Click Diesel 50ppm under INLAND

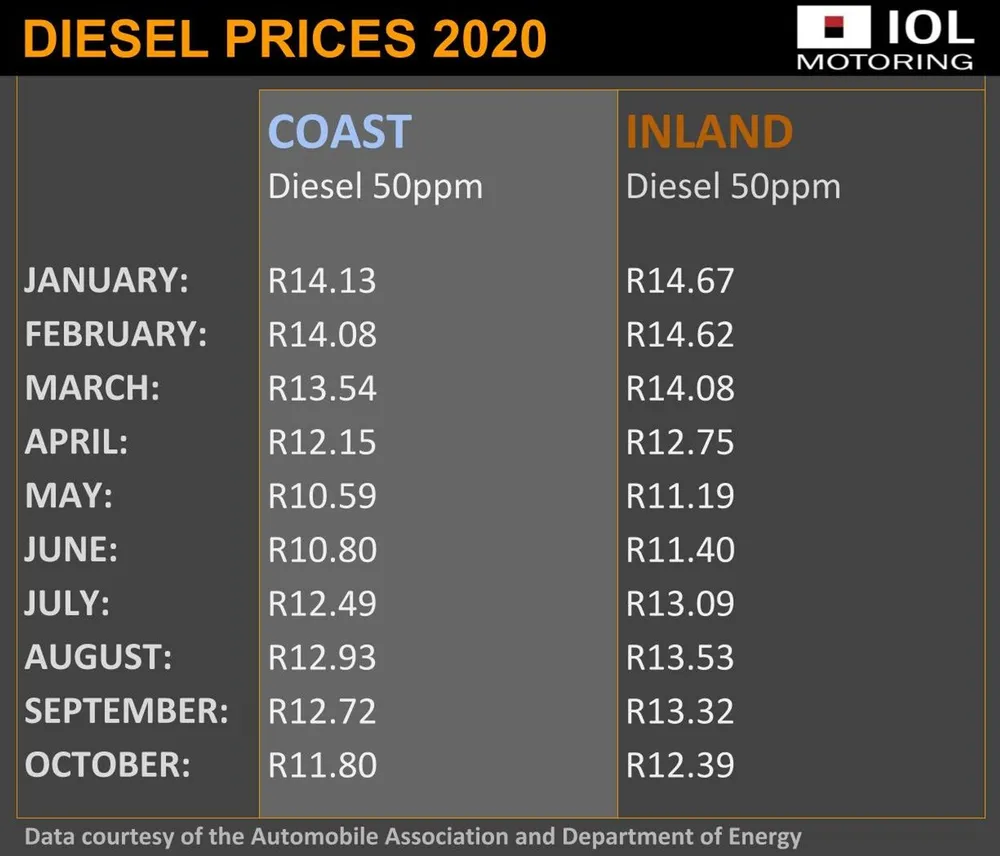733,187
